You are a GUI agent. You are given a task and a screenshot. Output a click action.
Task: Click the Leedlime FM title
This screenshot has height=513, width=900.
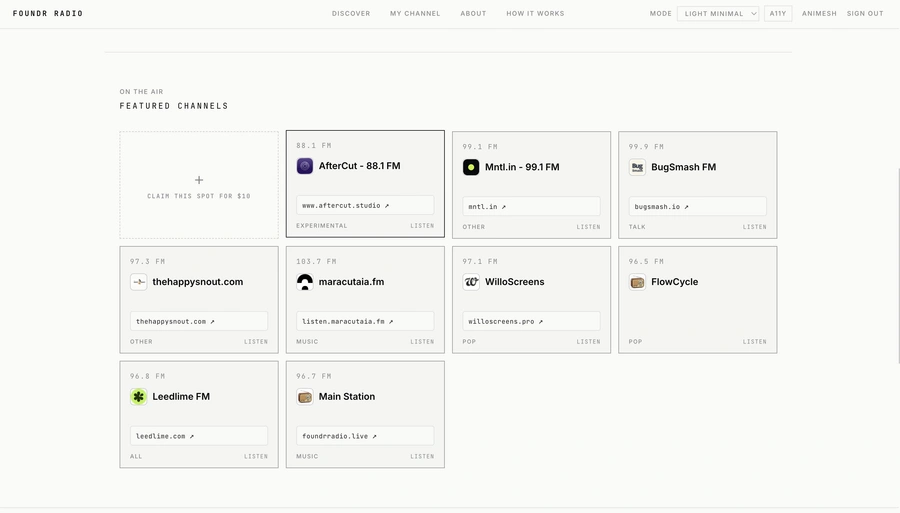(x=181, y=397)
